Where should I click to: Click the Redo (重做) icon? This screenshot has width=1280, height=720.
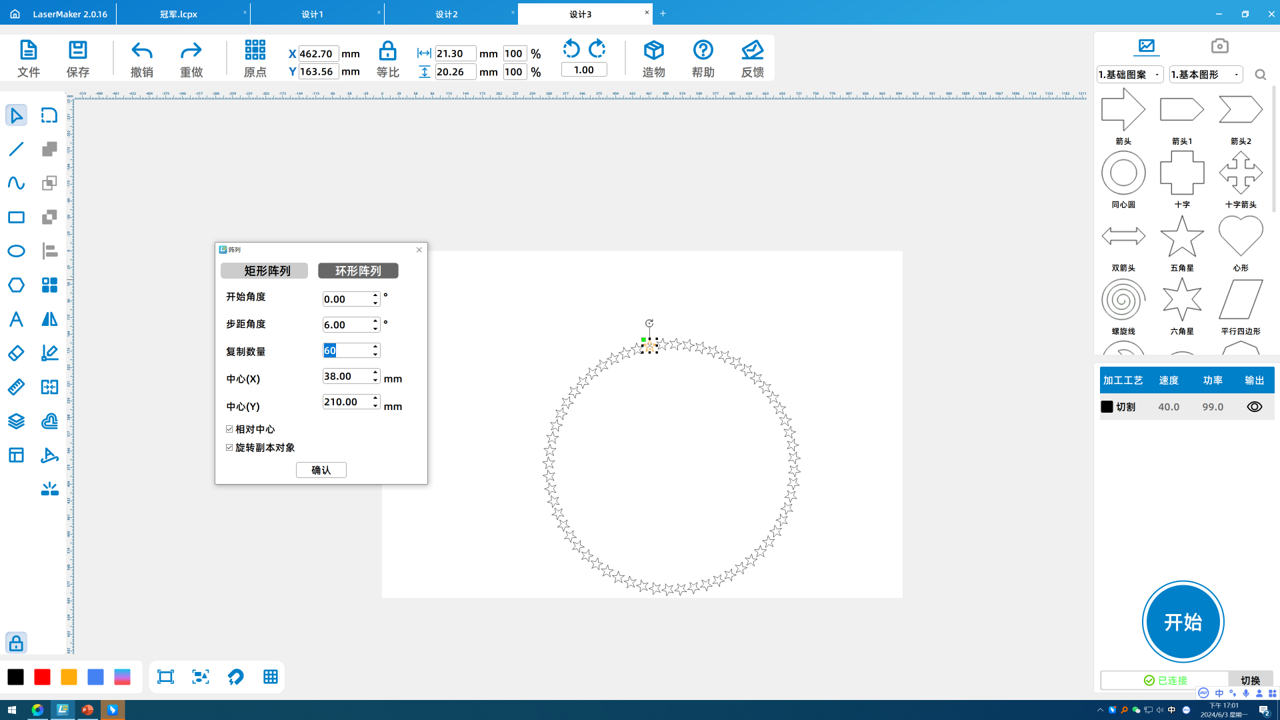(x=191, y=52)
